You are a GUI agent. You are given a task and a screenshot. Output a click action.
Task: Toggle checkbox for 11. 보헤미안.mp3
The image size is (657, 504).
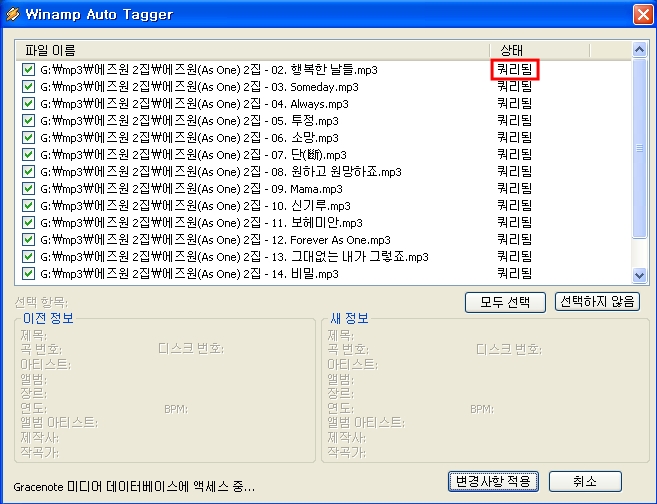click(x=28, y=222)
